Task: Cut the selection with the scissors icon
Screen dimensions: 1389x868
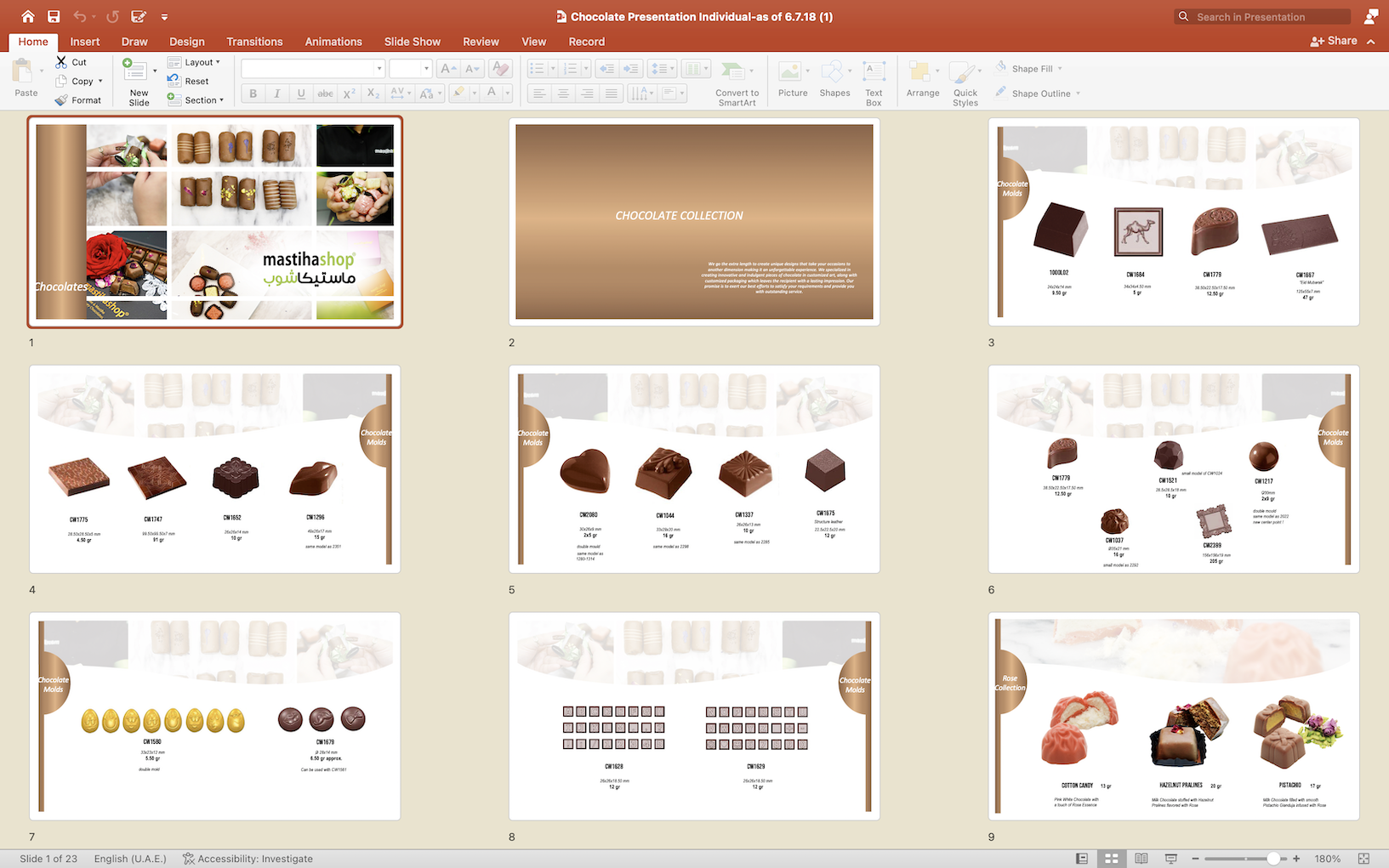Action: pyautogui.click(x=61, y=62)
